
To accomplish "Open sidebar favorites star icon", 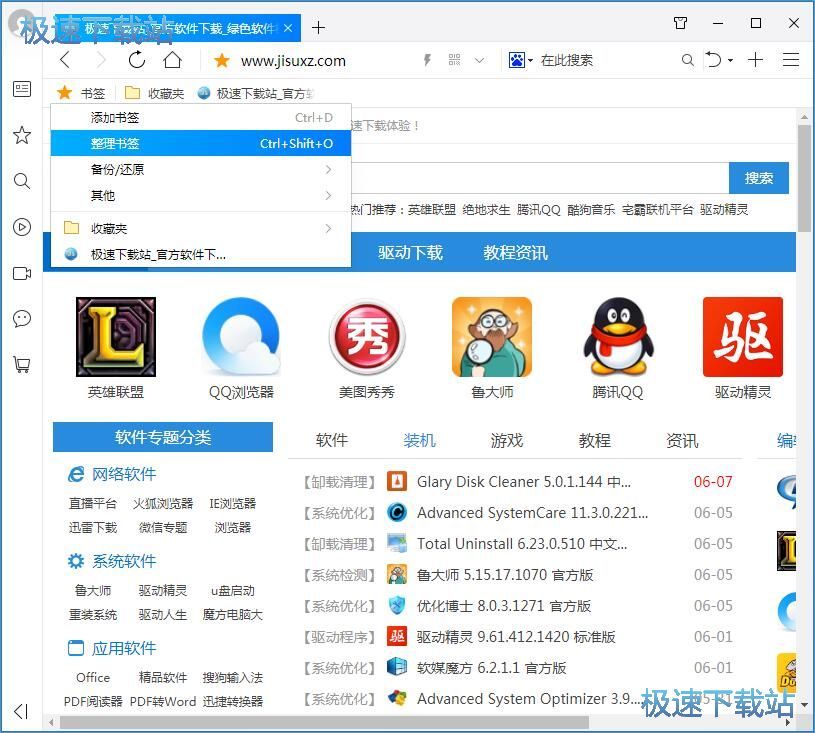I will tap(22, 135).
